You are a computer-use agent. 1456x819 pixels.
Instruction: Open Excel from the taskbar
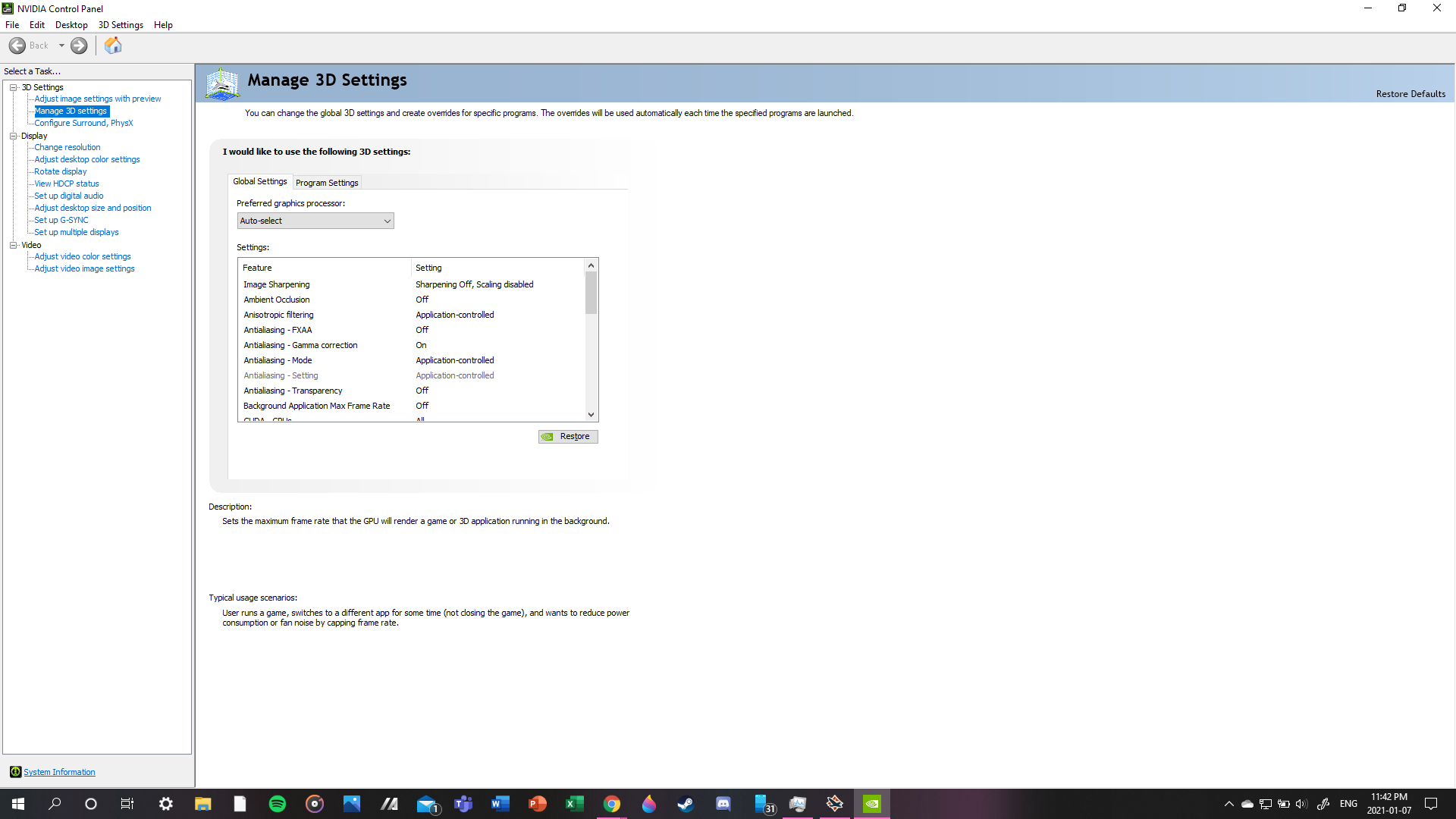pos(574,804)
